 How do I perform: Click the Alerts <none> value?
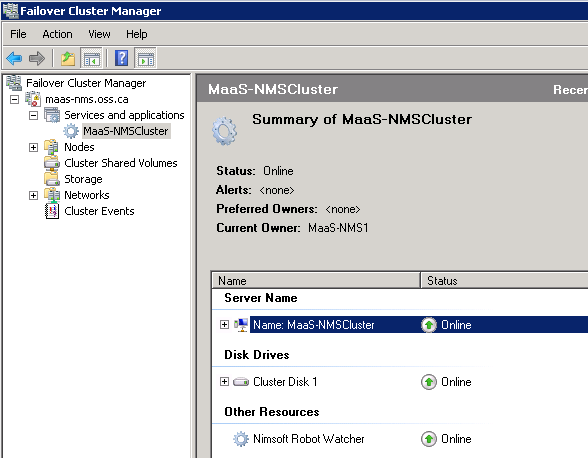[277, 190]
